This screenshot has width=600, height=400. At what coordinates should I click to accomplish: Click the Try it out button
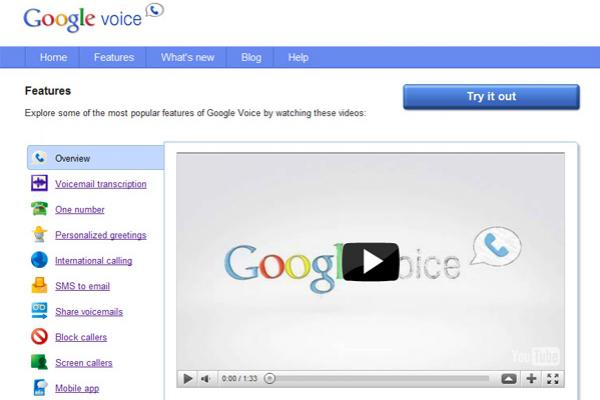coord(491,96)
